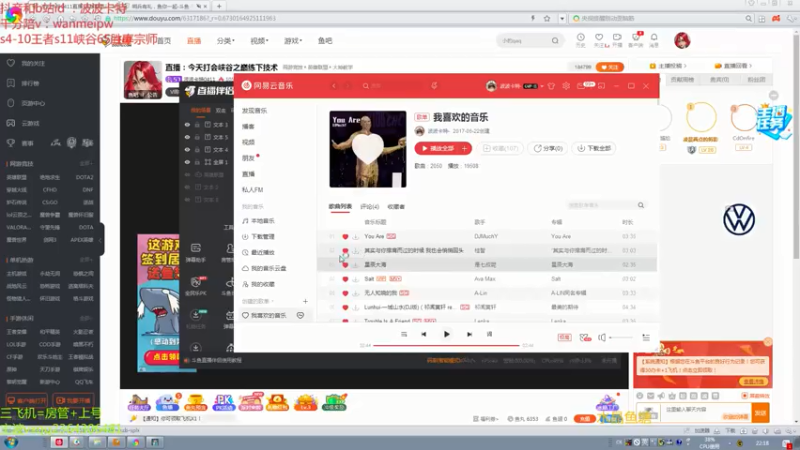Image resolution: width=800 pixels, height=450 pixels.
Task: Toggle the listen-together icon in player bar
Action: (585, 337)
